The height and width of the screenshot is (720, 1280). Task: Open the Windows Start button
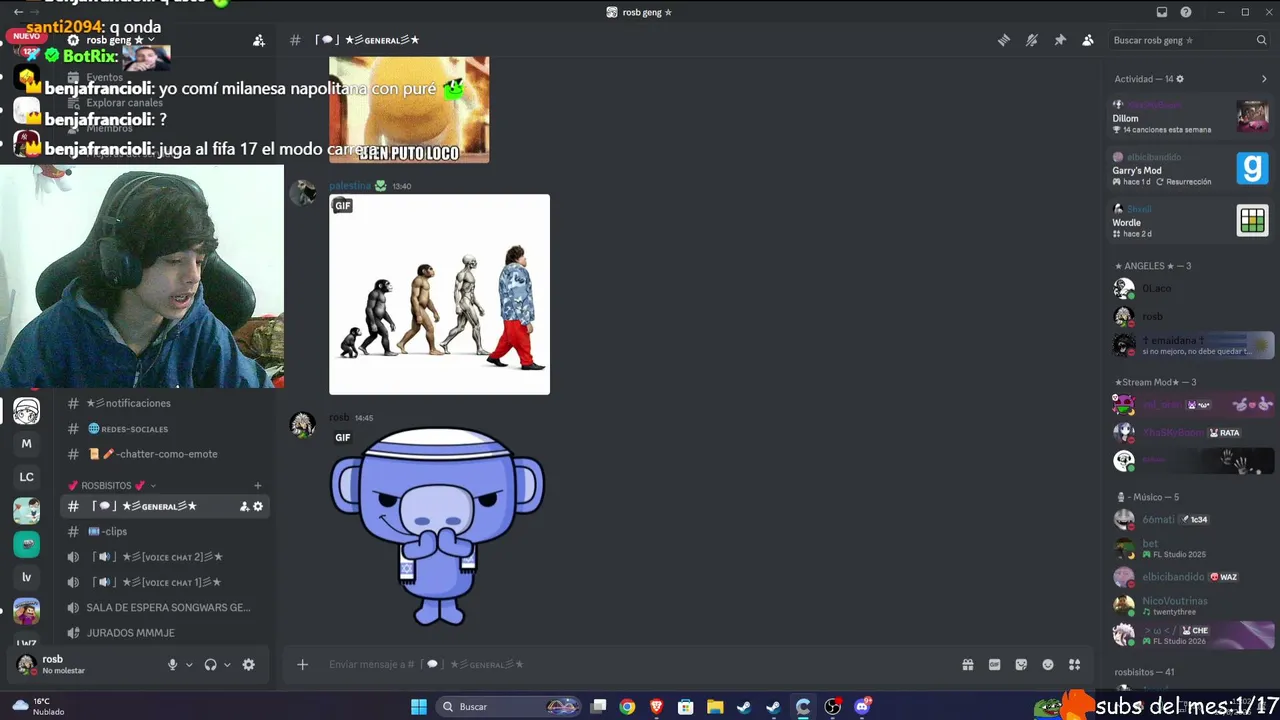click(x=419, y=707)
